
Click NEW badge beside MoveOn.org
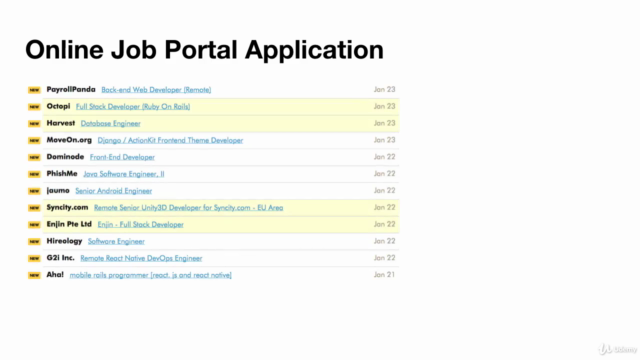[x=34, y=140]
